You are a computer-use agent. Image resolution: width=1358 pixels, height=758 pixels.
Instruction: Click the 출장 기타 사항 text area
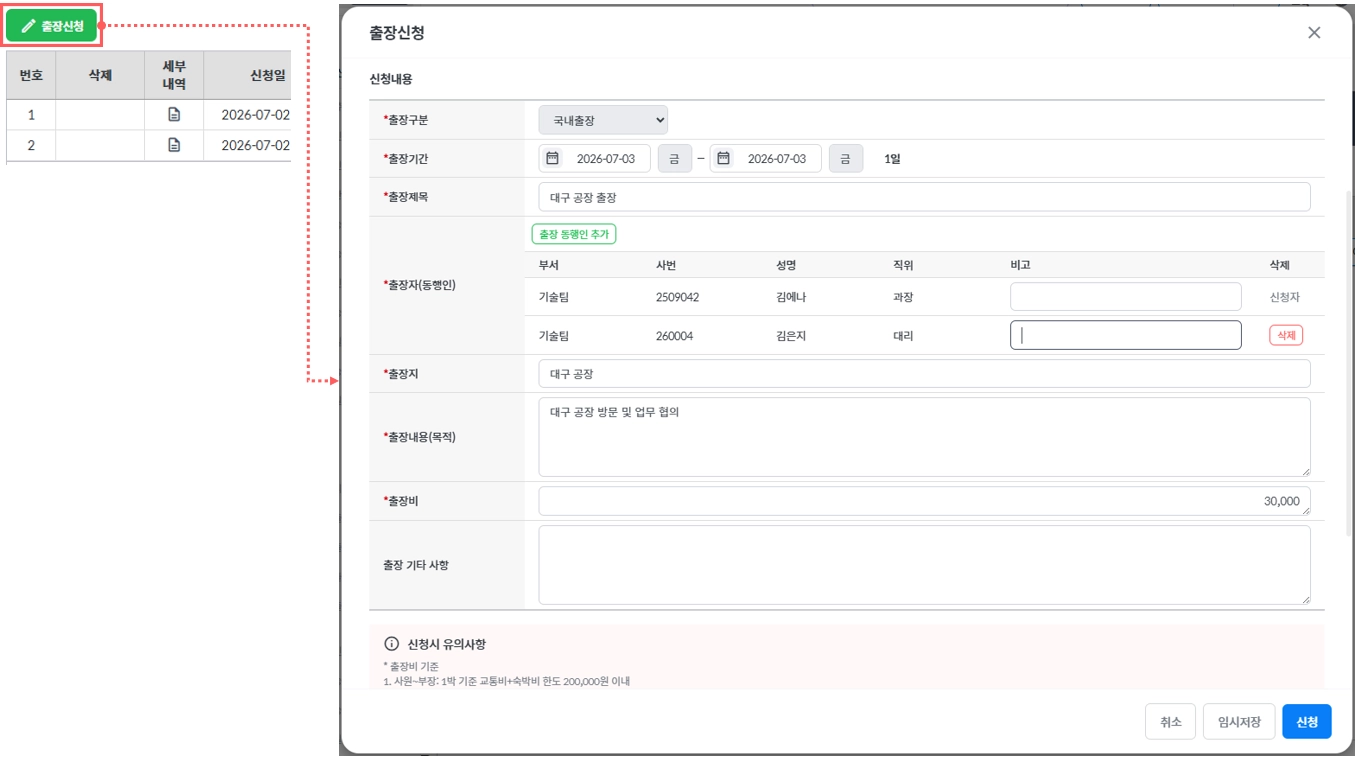point(924,565)
